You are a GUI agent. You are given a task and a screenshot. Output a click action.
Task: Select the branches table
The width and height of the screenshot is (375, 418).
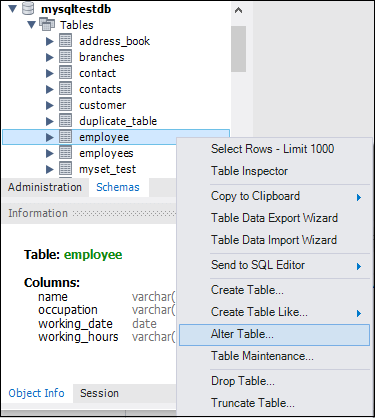point(102,57)
